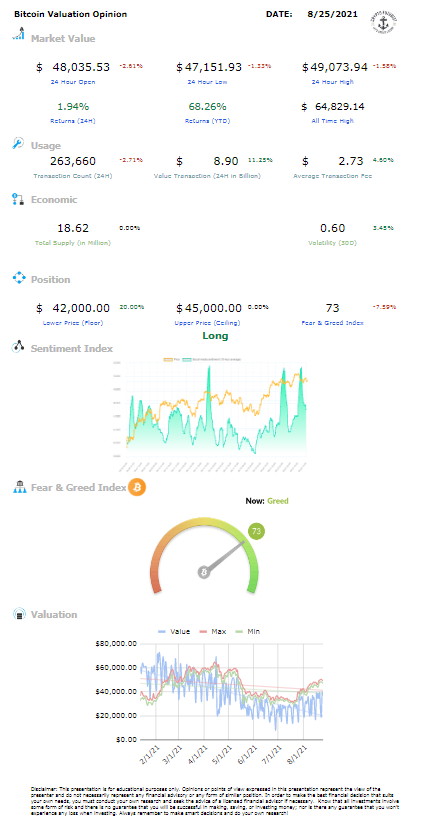Click the anchor logo in top right

384,21
